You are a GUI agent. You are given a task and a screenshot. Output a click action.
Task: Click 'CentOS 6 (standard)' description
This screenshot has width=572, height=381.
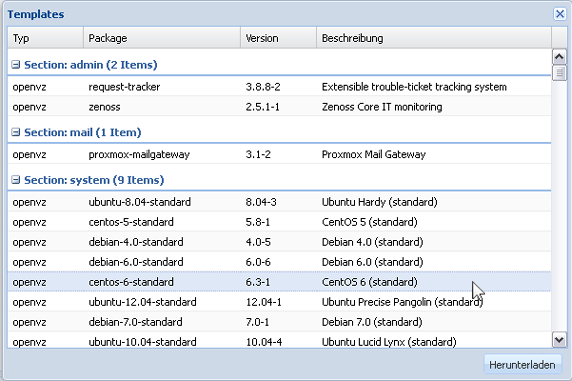coord(370,282)
